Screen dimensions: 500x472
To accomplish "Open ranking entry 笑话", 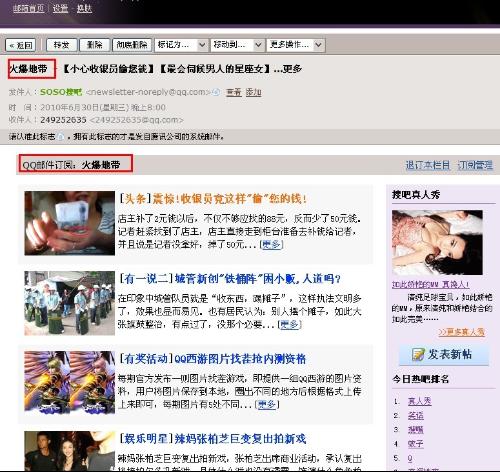I will [x=416, y=416].
